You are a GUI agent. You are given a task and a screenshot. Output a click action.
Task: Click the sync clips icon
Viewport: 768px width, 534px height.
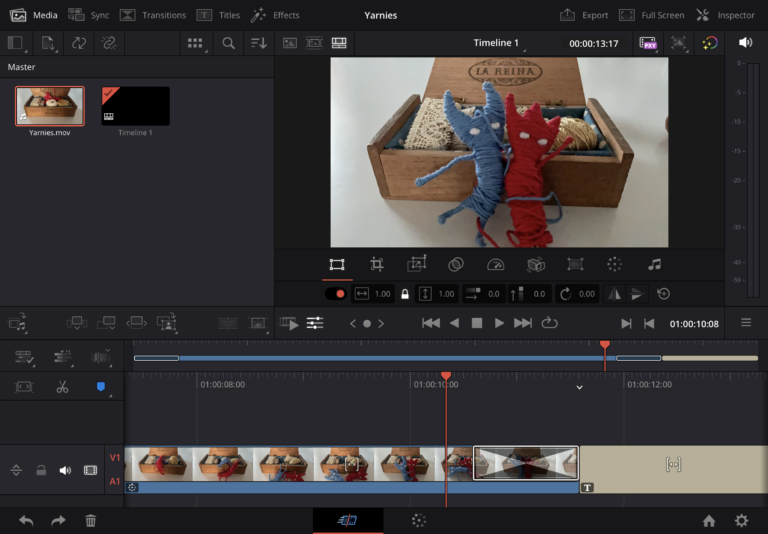(x=79, y=43)
